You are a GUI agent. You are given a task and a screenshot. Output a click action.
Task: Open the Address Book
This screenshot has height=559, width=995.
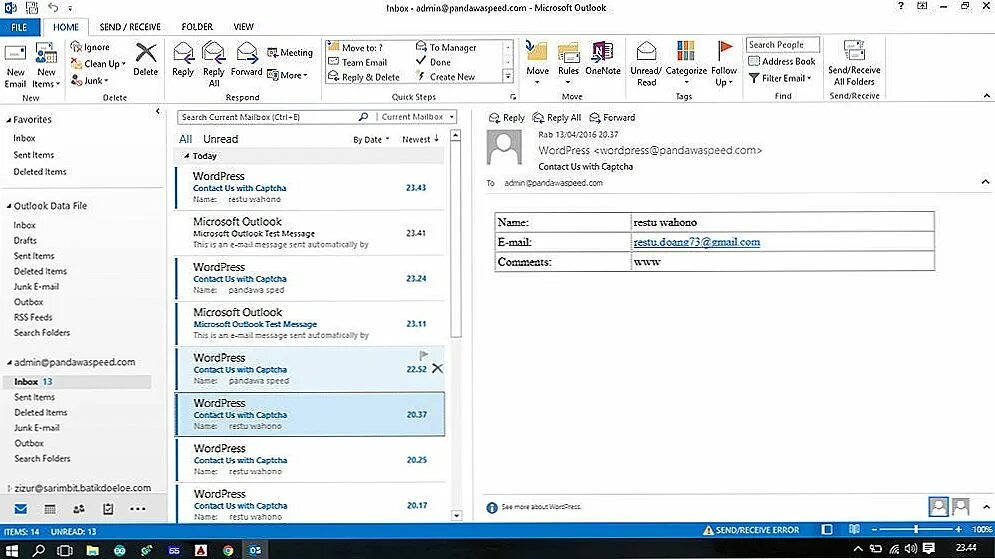[782, 62]
